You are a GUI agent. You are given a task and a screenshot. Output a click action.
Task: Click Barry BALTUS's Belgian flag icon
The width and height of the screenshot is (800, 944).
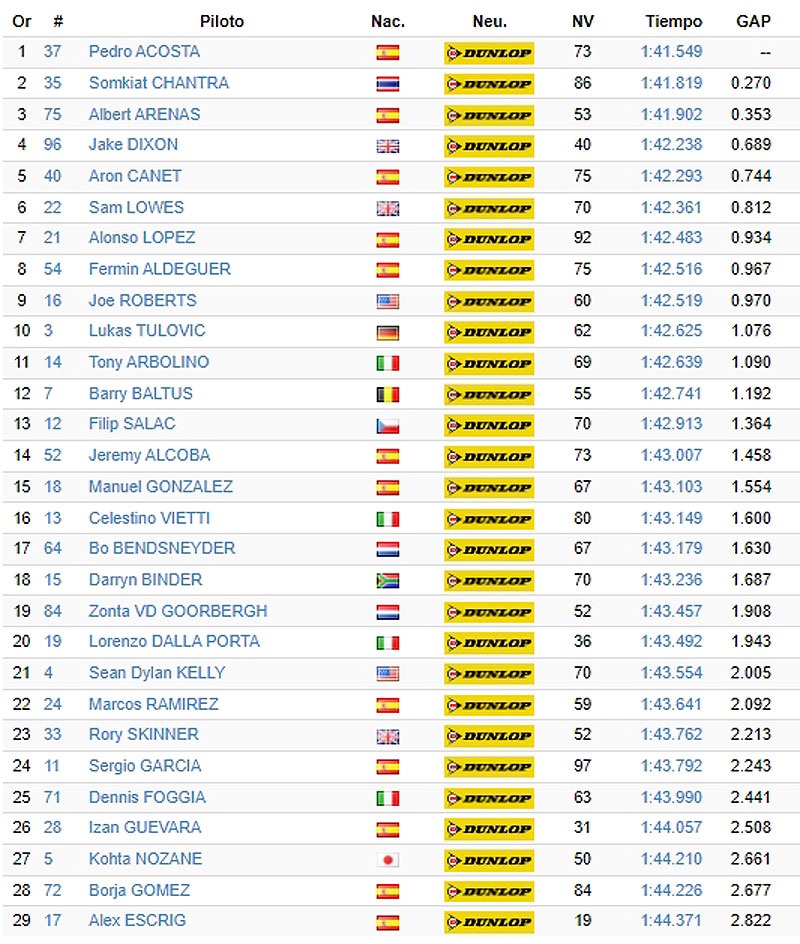pos(388,394)
